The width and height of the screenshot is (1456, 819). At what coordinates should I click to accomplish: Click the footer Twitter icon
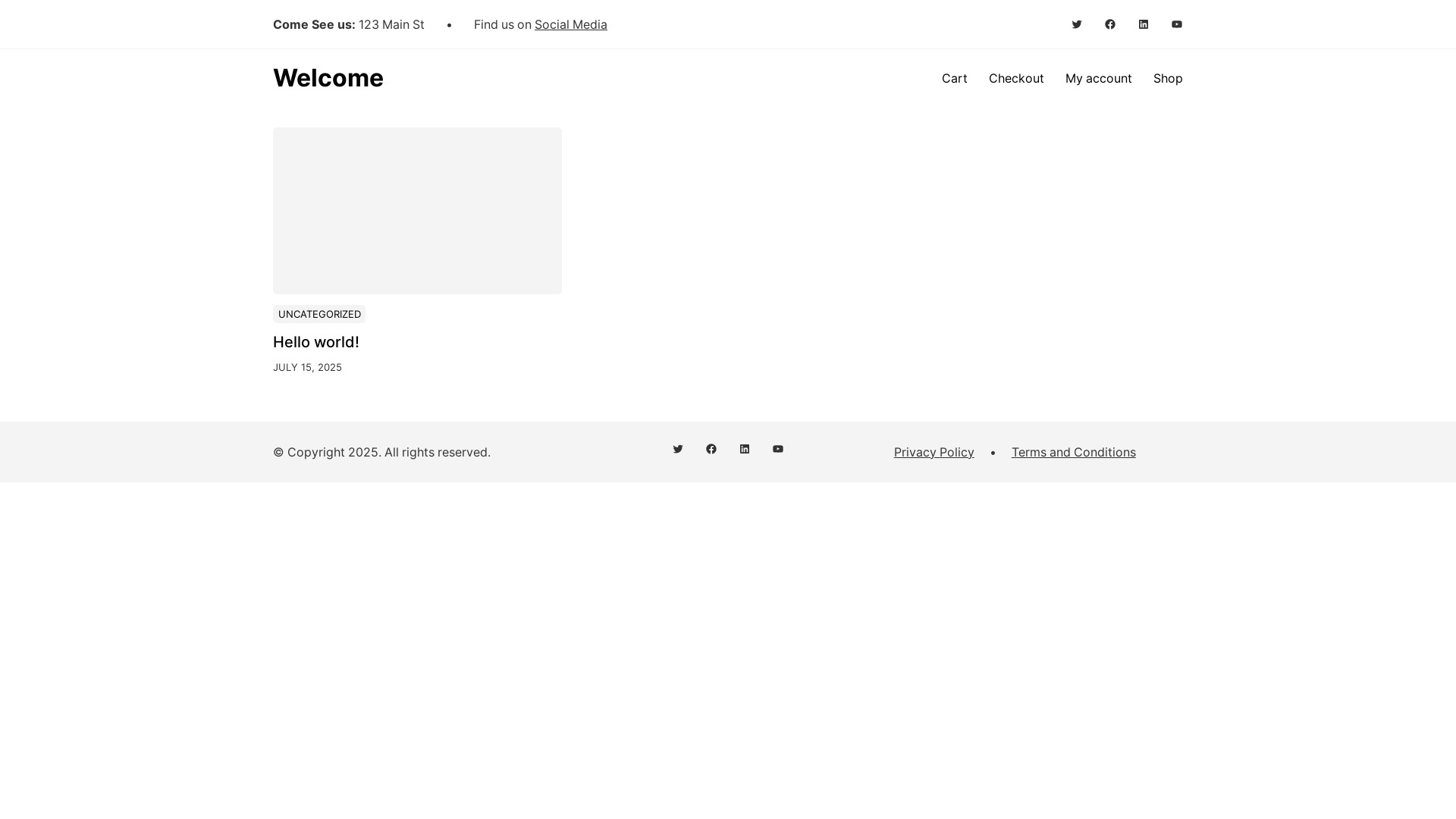[x=678, y=449]
